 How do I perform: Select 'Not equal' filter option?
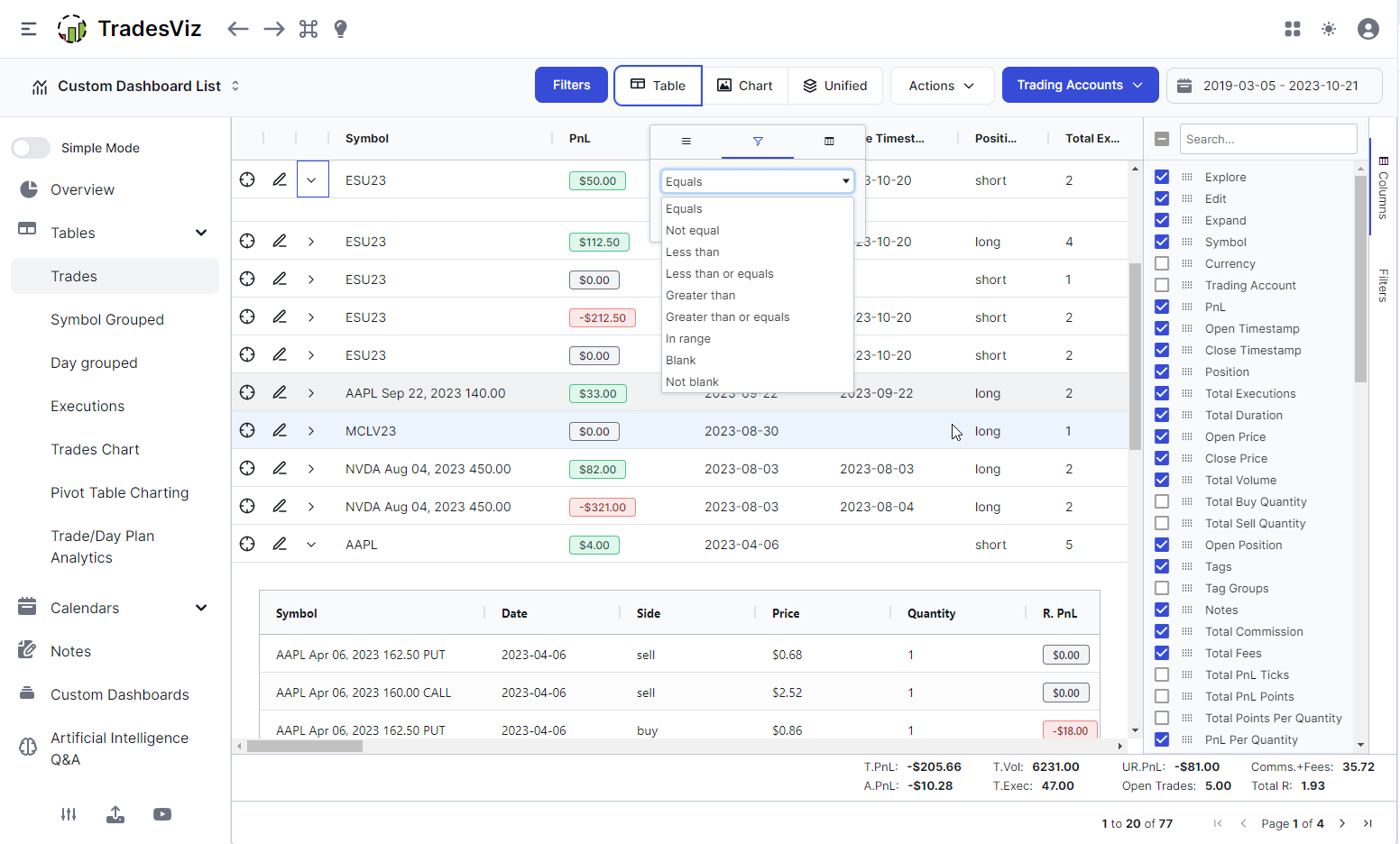point(757,230)
